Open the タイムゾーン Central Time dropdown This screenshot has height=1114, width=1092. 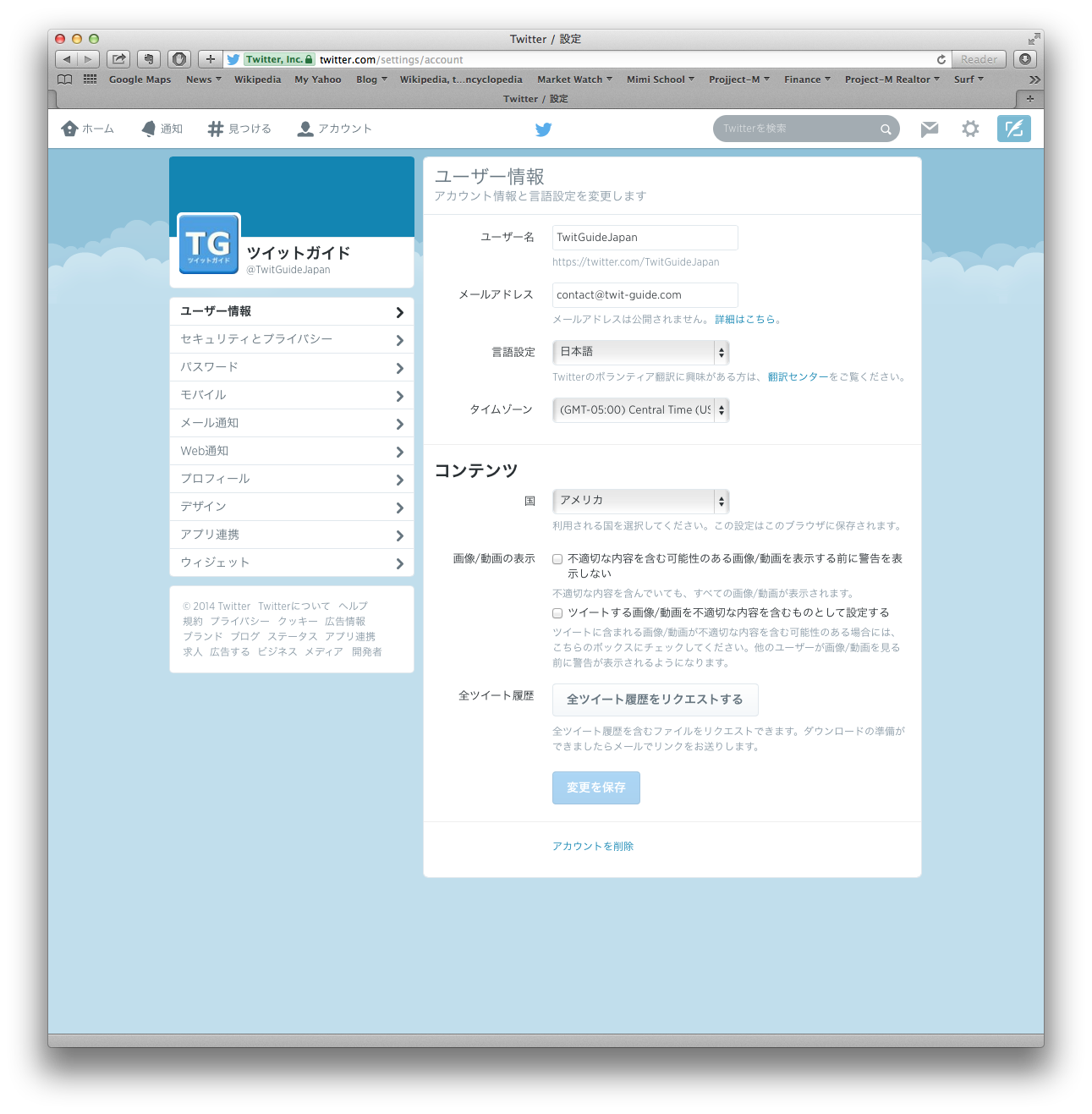(640, 410)
